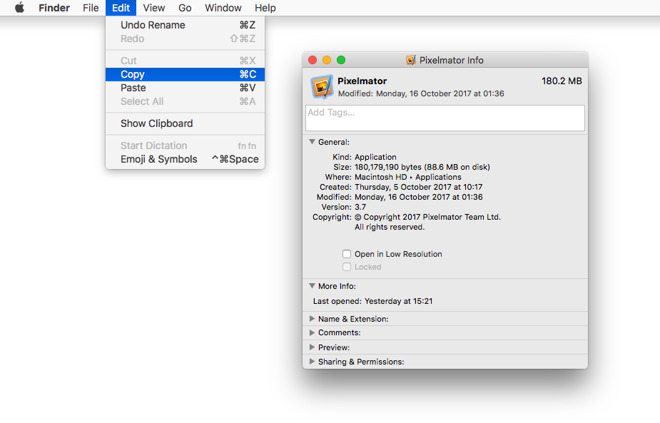Click the version number 3.7

[360, 207]
